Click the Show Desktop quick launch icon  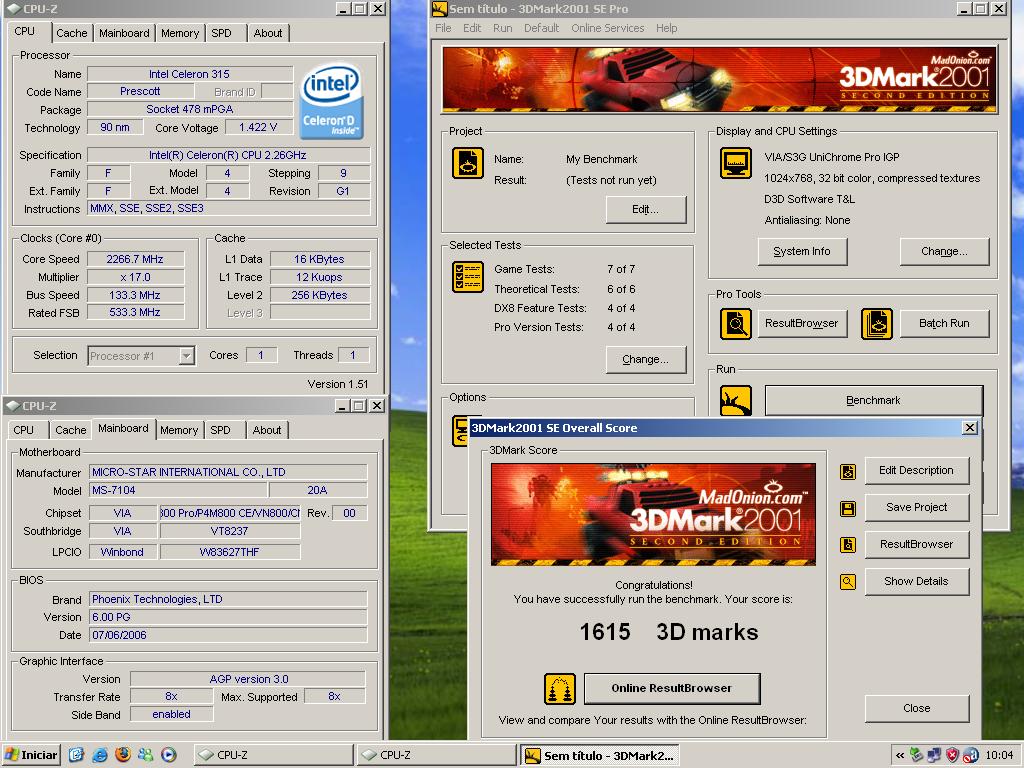[76, 755]
